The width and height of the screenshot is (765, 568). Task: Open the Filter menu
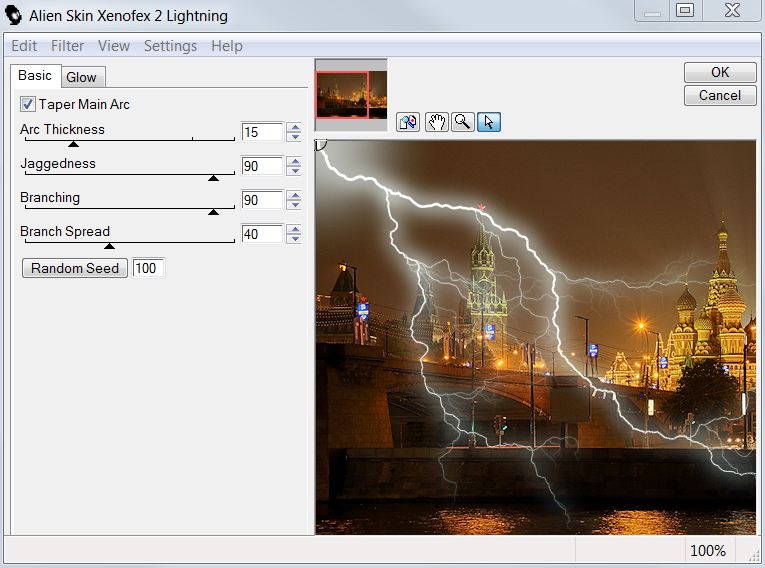[67, 46]
